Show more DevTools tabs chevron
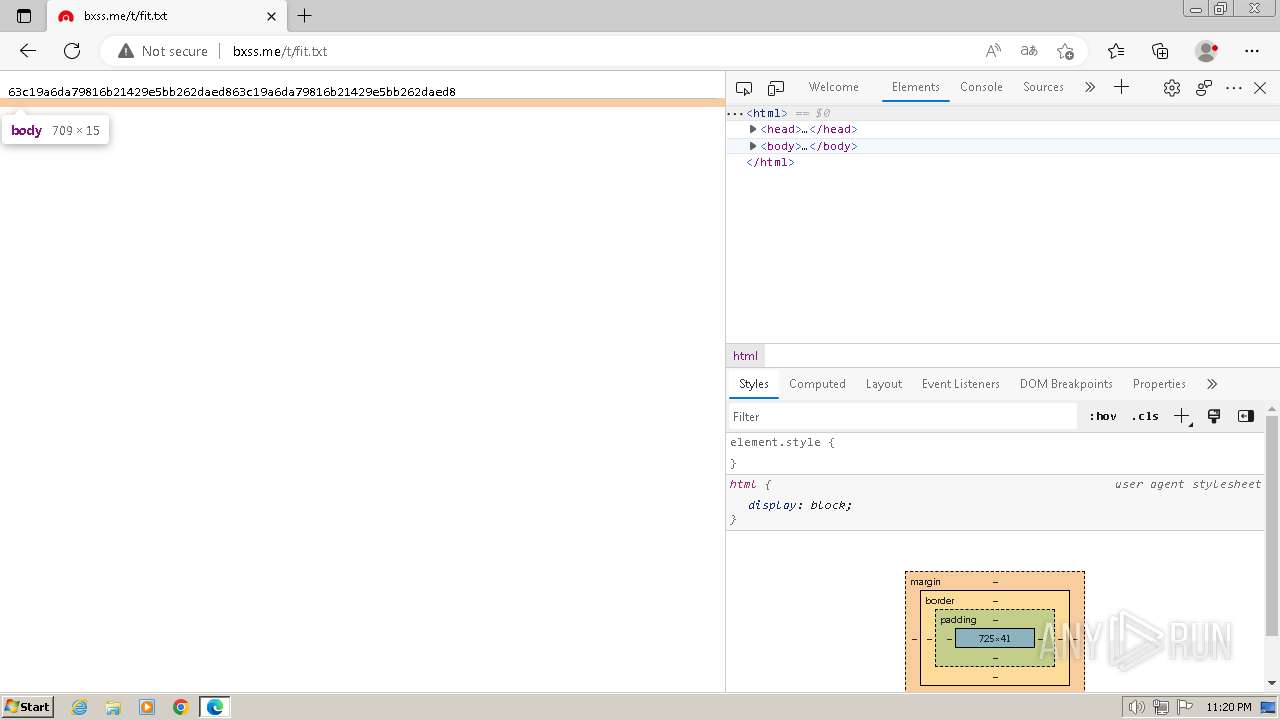The height and width of the screenshot is (720, 1280). coord(1090,87)
